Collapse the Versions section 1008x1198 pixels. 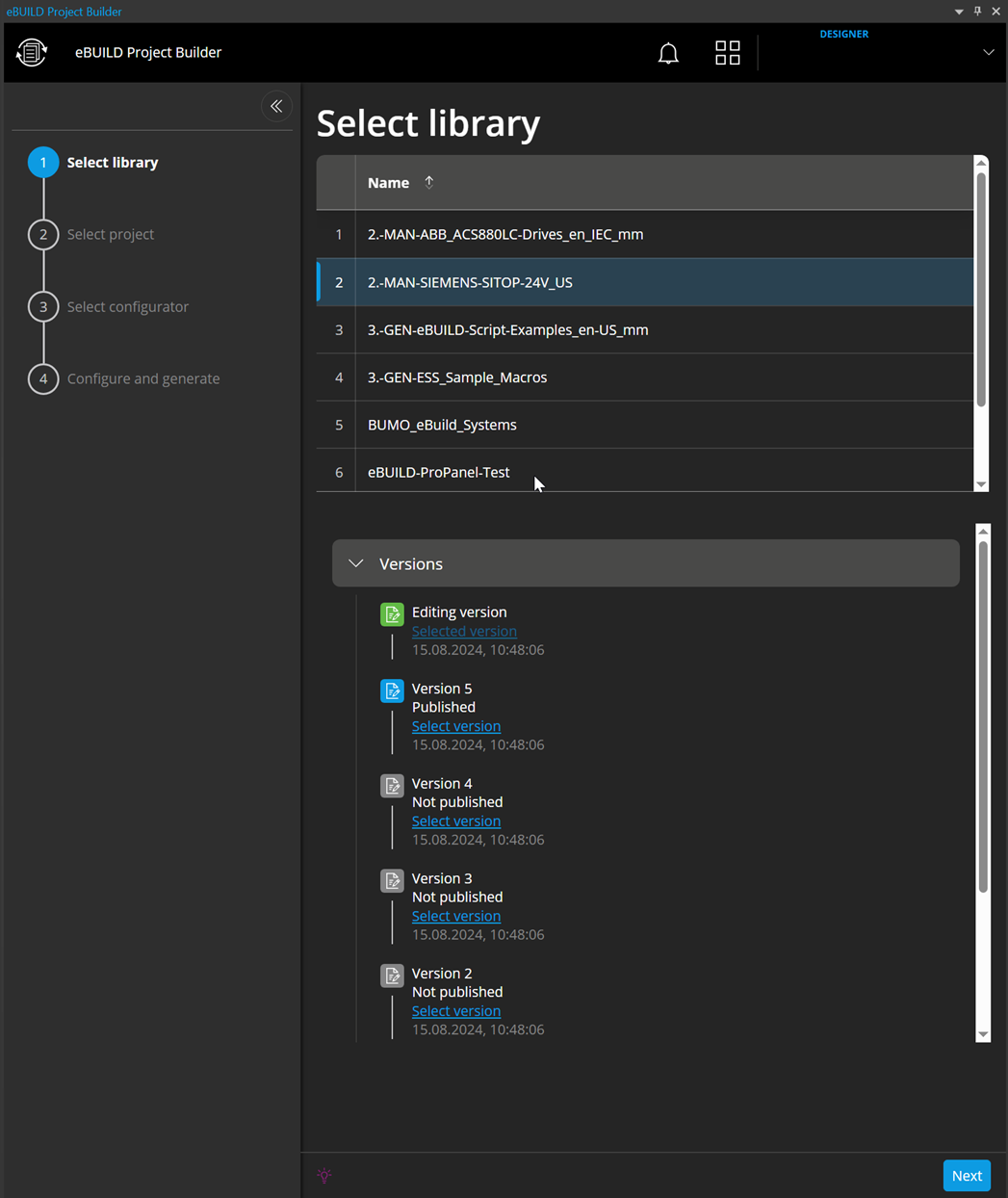coord(356,563)
